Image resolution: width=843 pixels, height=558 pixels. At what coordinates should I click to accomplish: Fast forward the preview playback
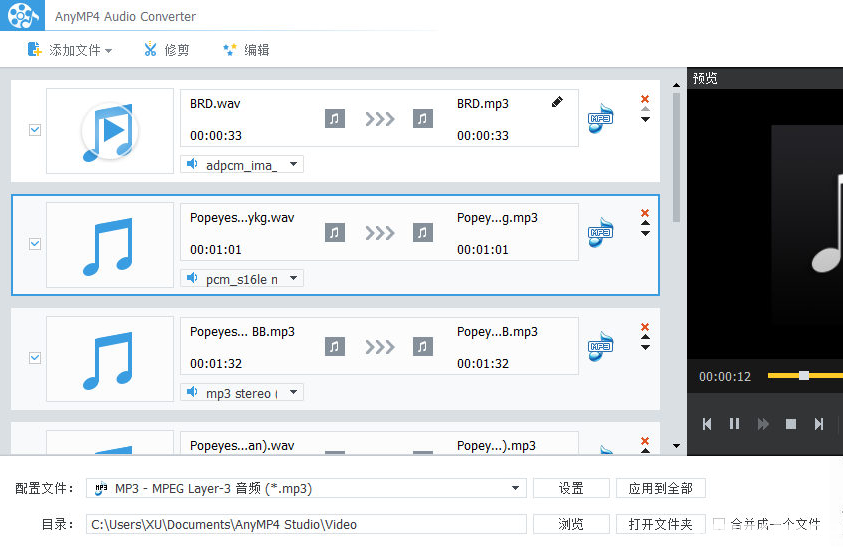pyautogui.click(x=763, y=424)
